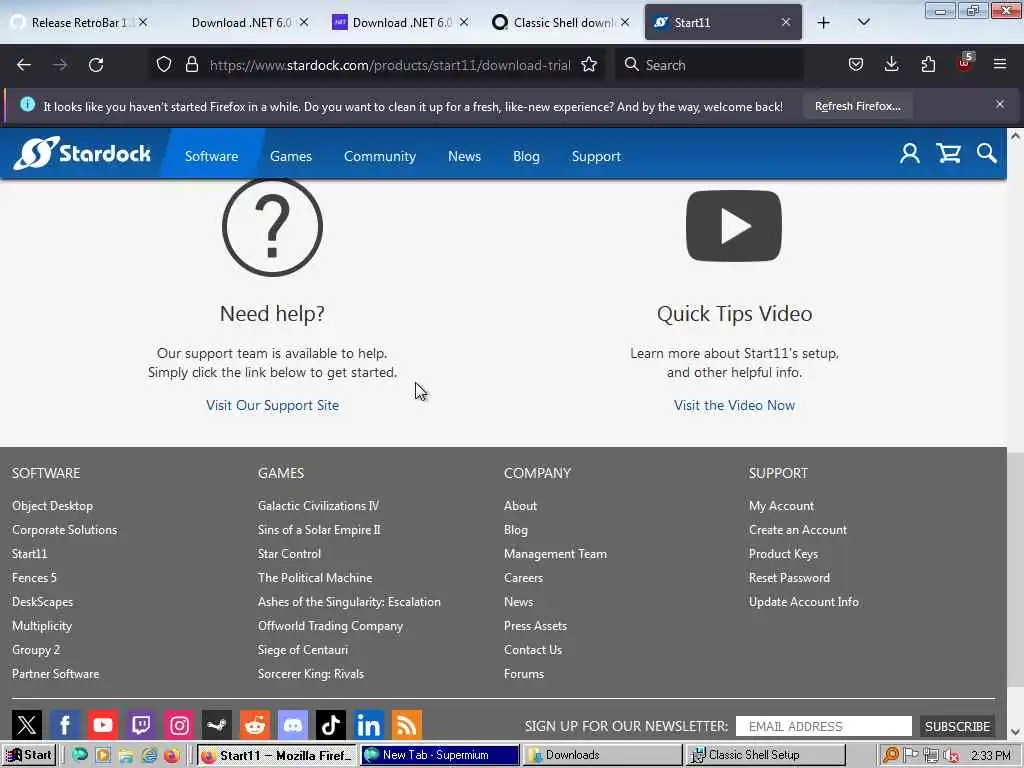Open the Pocket save icon in toolbar
1024x768 pixels.
pyautogui.click(x=856, y=64)
